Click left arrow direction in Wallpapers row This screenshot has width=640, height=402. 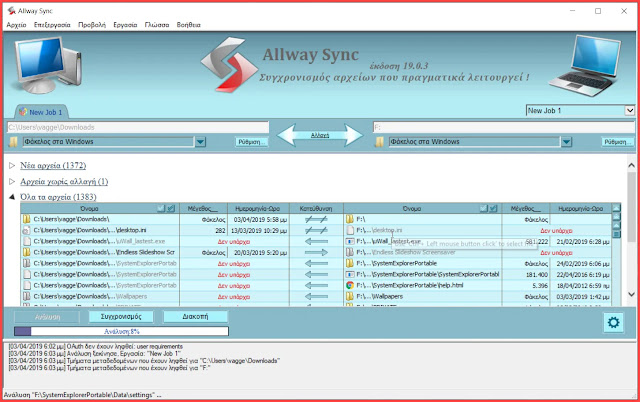(x=316, y=296)
